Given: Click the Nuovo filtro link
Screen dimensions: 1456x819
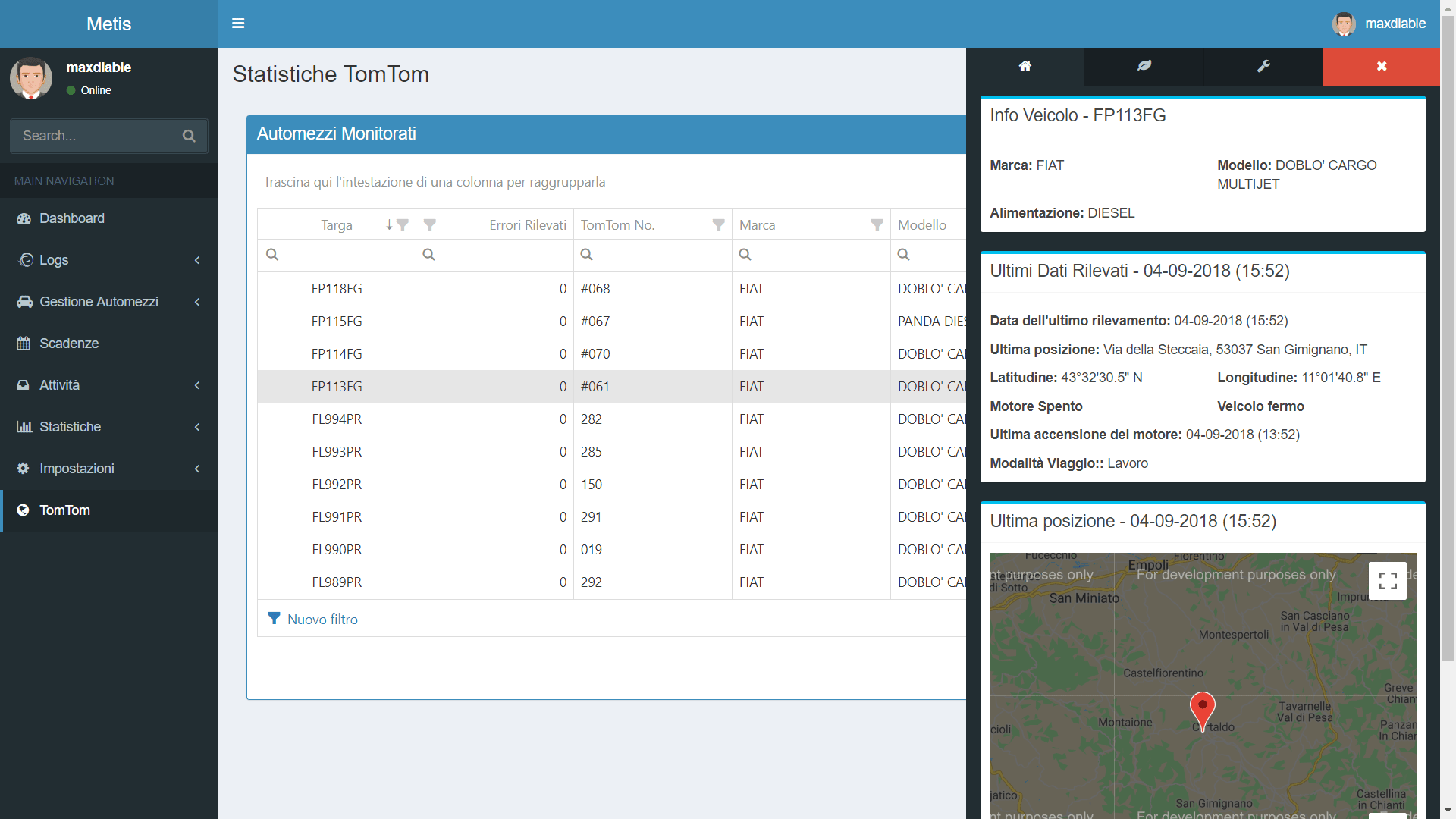Looking at the screenshot, I should (322, 620).
